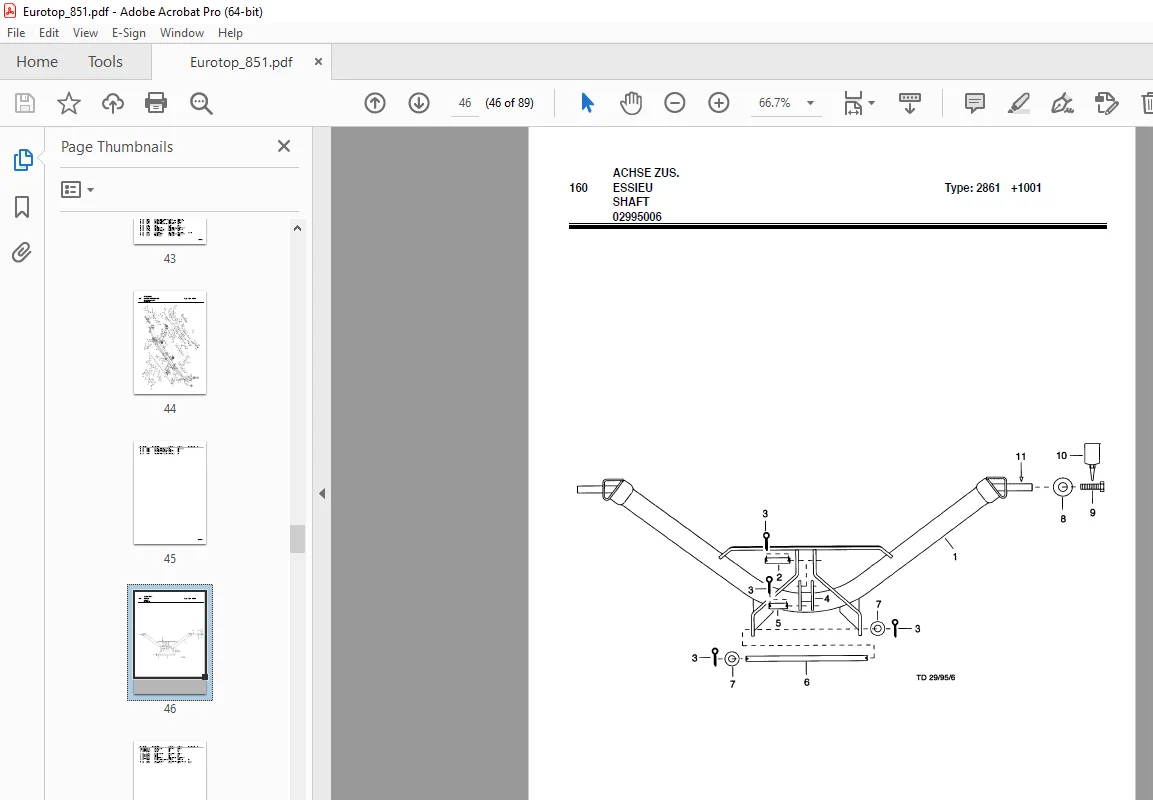The height and width of the screenshot is (800, 1153).
Task: Open the Edit menu
Action: point(49,33)
